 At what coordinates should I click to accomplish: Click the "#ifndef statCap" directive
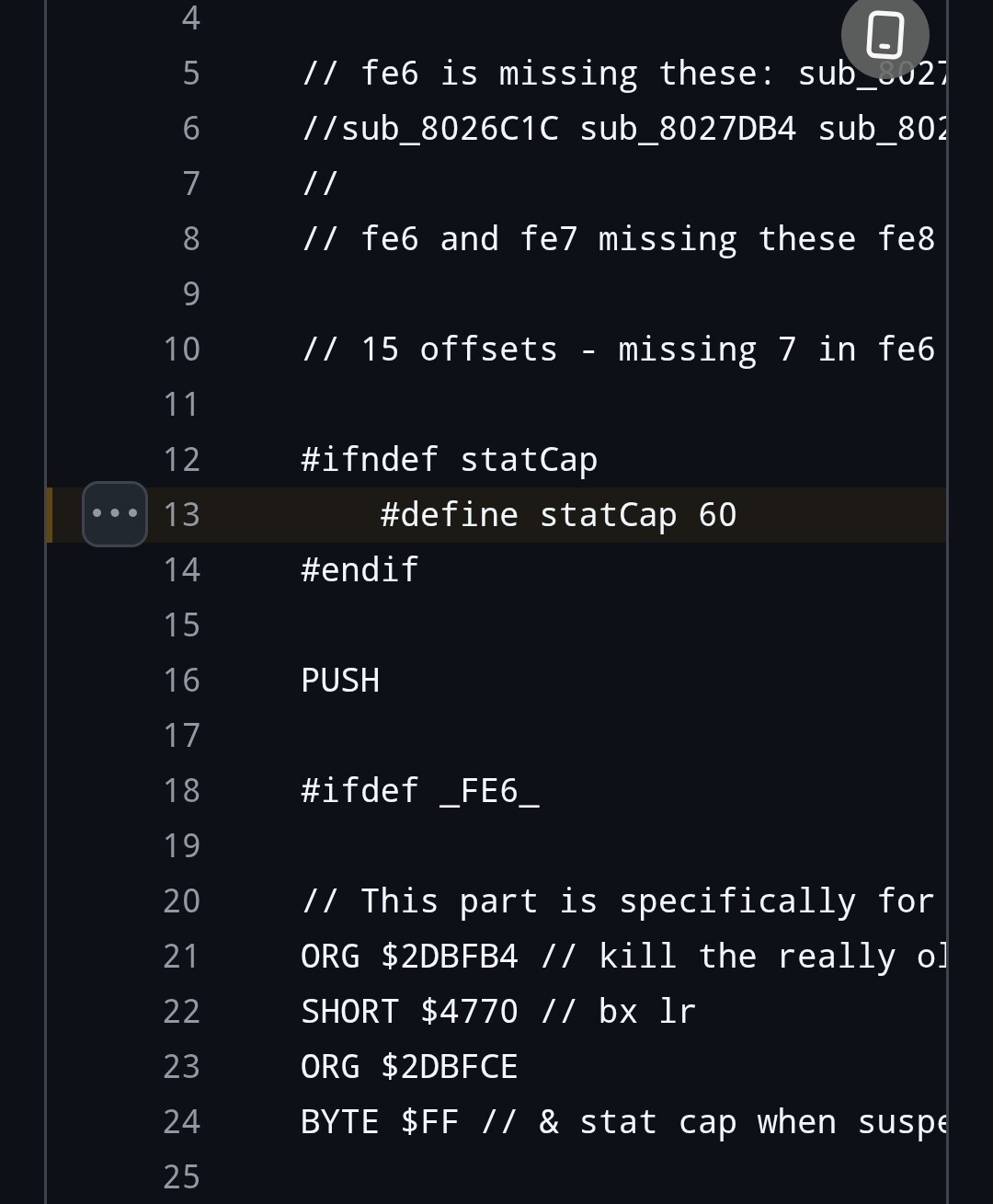(x=449, y=459)
